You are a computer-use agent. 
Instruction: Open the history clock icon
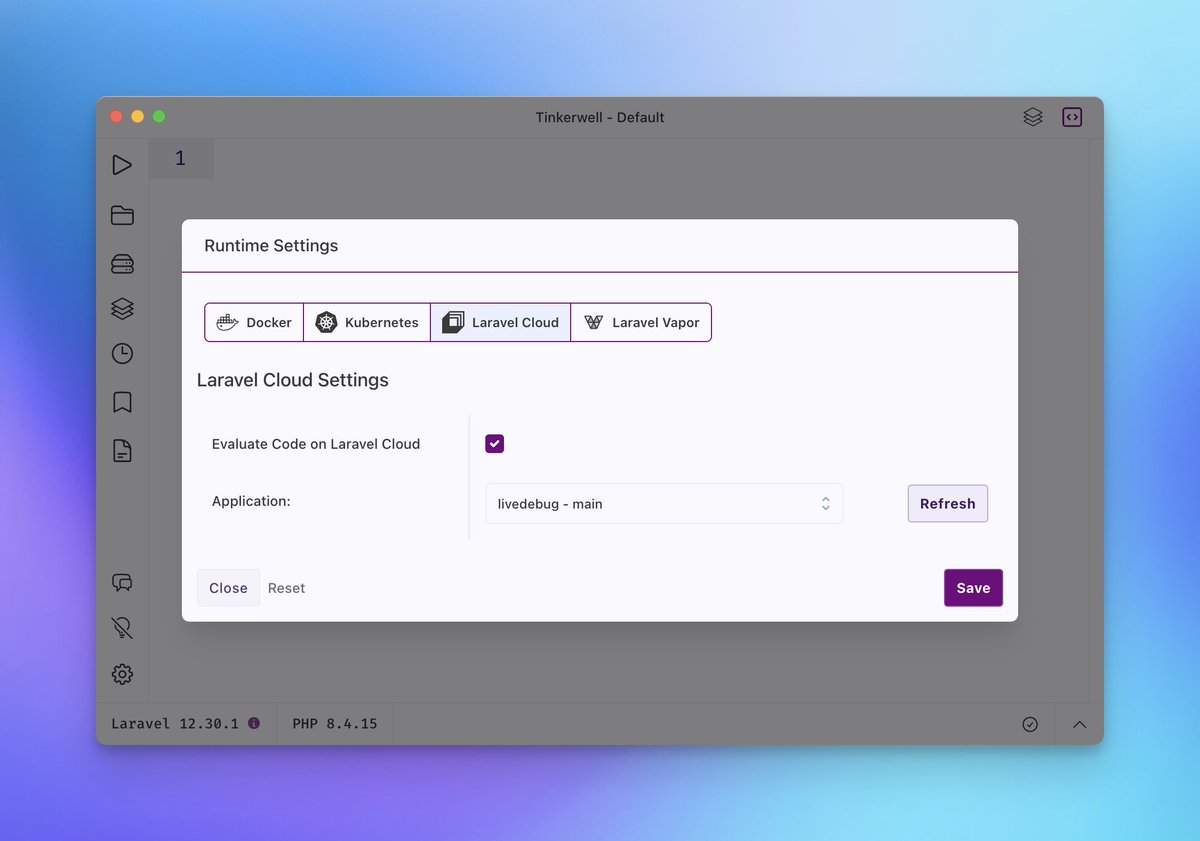pyautogui.click(x=122, y=353)
